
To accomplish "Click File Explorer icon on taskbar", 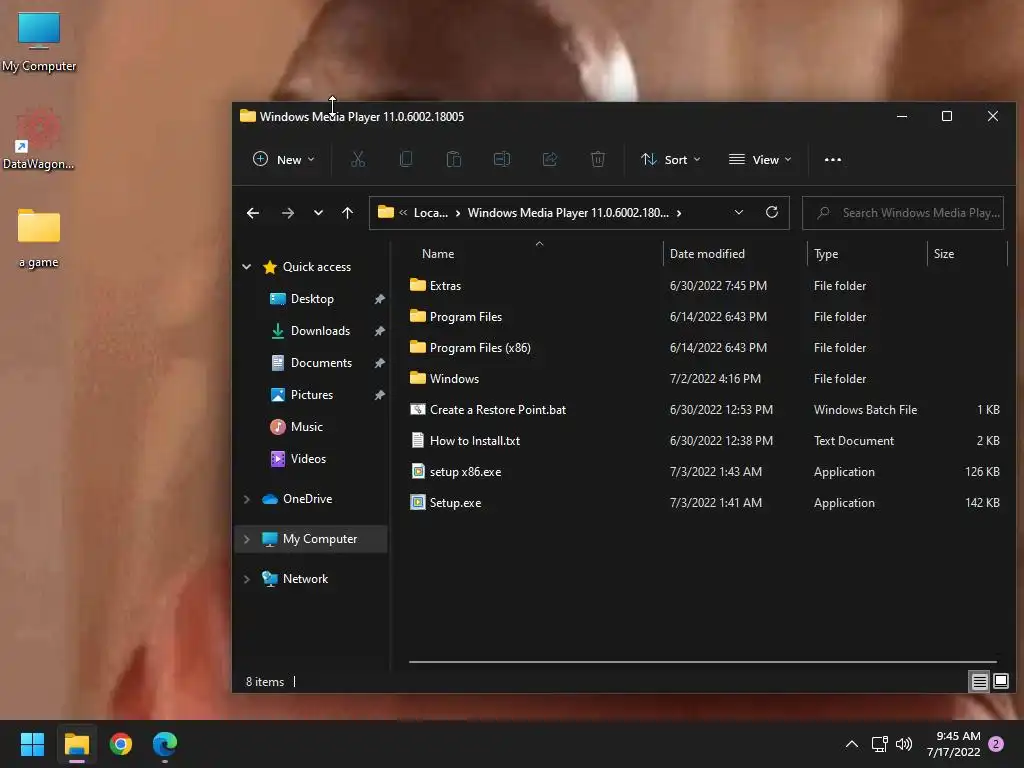I will coord(76,744).
